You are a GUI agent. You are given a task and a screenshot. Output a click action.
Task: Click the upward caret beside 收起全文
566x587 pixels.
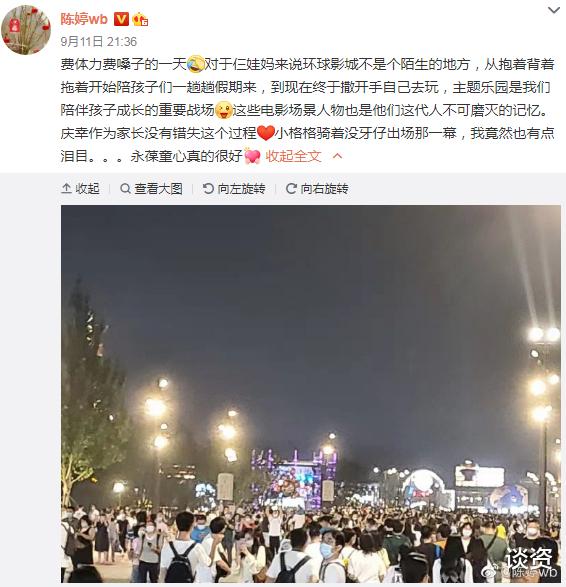[x=337, y=156]
